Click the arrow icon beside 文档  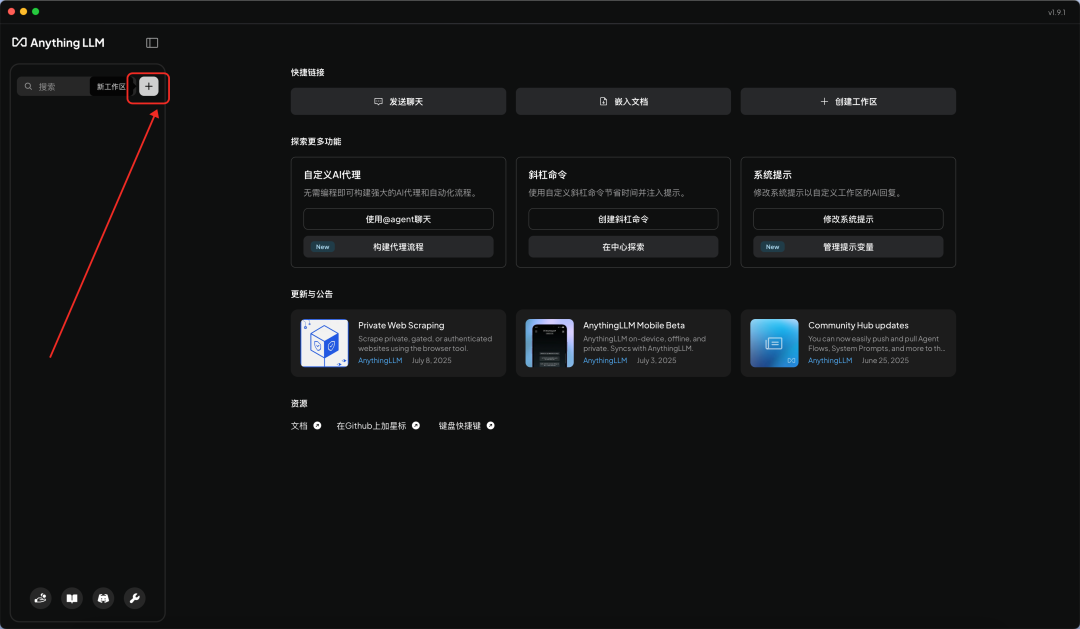[x=318, y=426]
